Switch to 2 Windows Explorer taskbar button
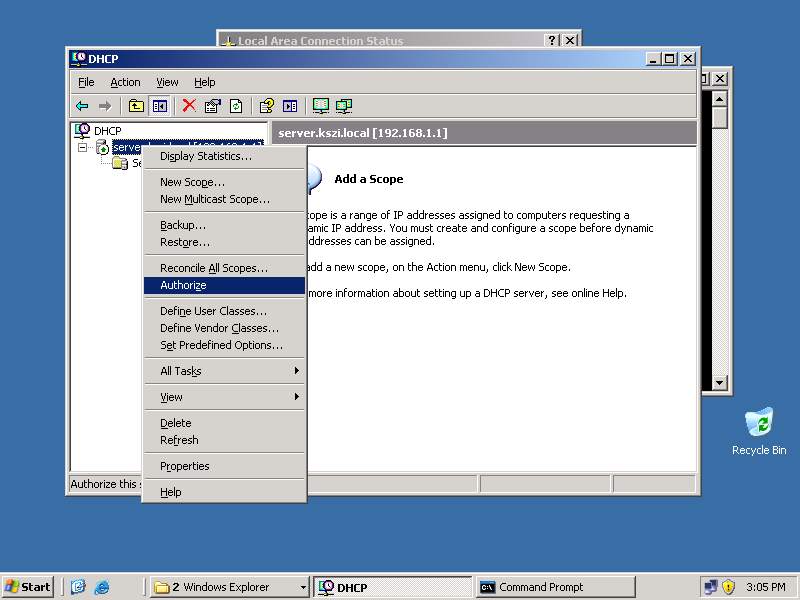 (230, 587)
